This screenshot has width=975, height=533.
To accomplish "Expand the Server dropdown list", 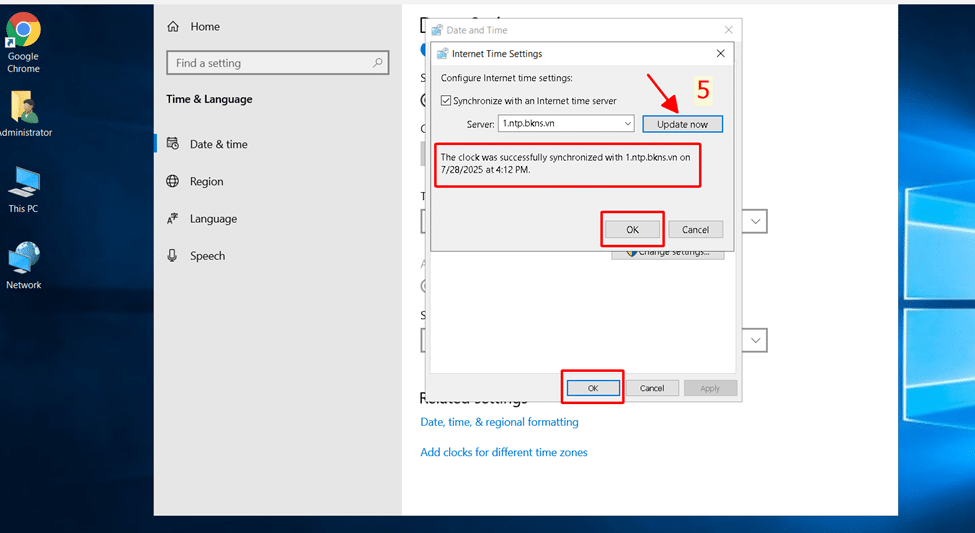I will point(627,124).
